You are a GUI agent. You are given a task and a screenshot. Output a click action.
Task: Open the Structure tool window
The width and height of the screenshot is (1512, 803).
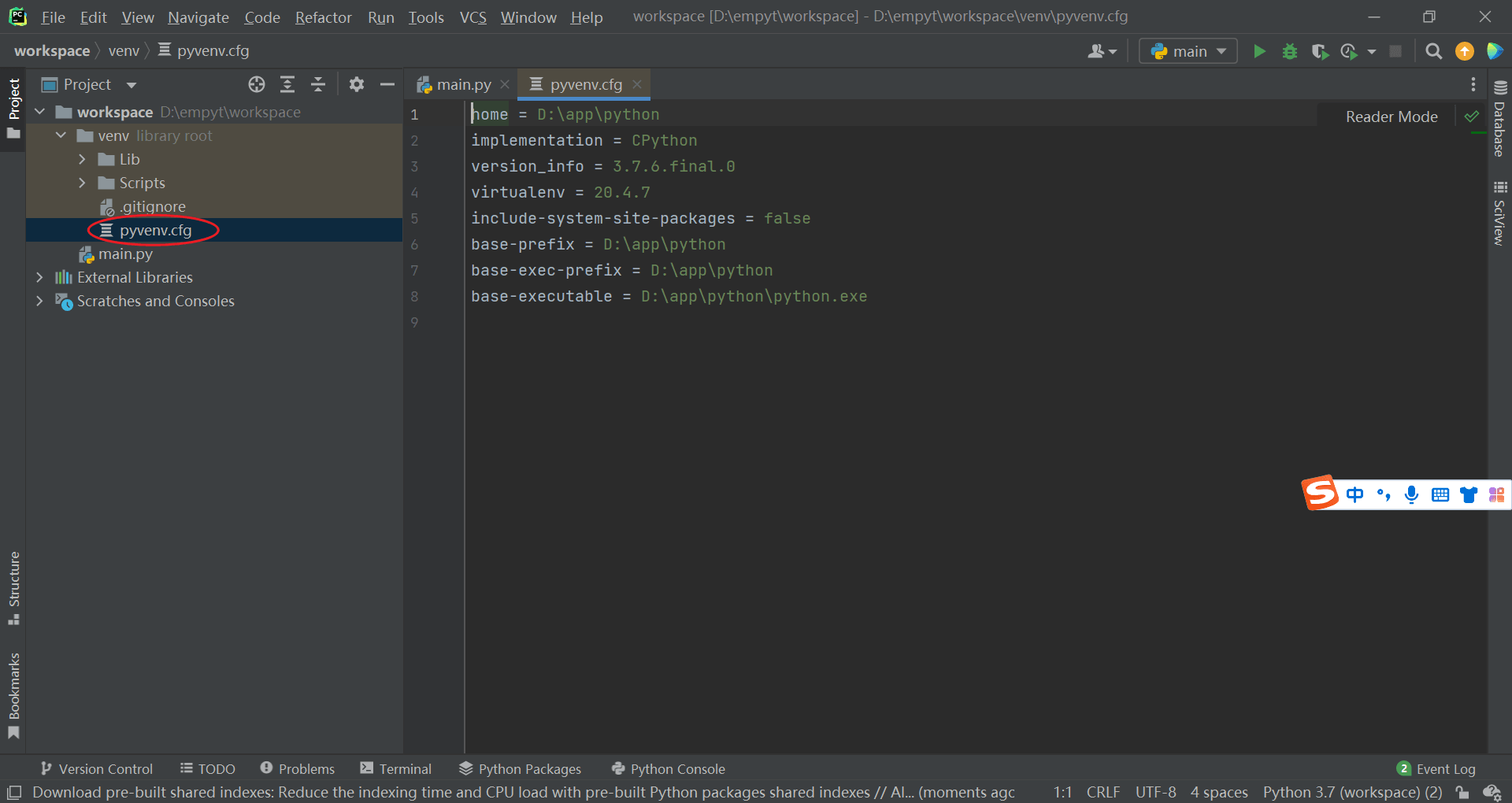[x=13, y=588]
